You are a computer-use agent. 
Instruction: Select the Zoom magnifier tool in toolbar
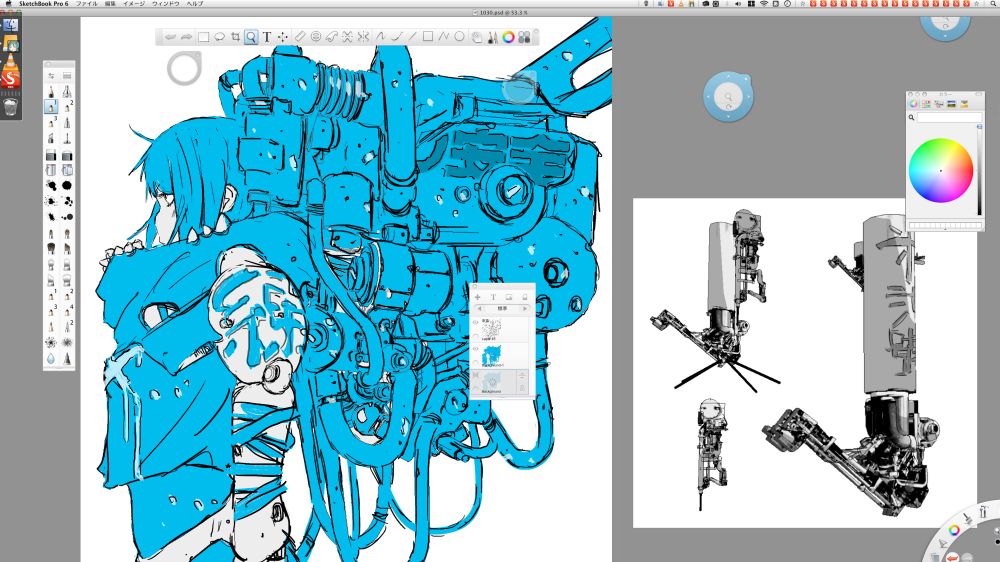pos(251,37)
